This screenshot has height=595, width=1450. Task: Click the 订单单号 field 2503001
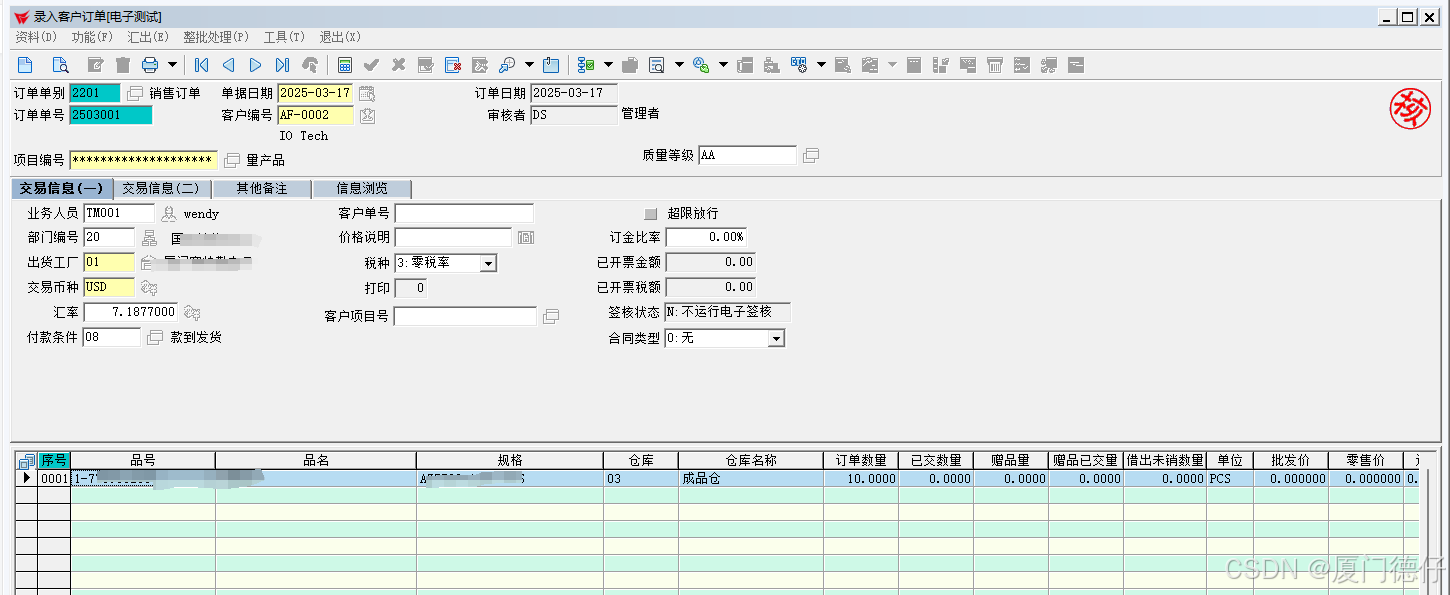pyautogui.click(x=110, y=115)
